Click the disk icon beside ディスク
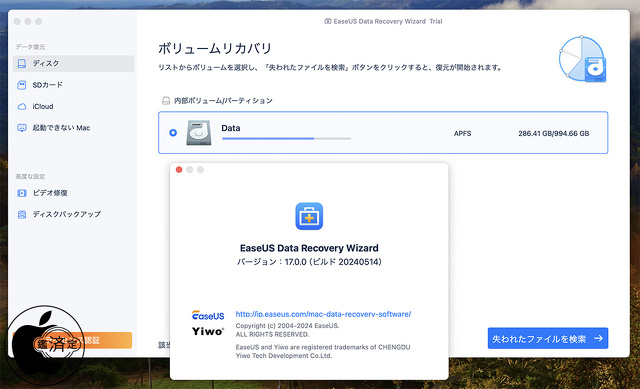This screenshot has width=640, height=389. (22, 63)
